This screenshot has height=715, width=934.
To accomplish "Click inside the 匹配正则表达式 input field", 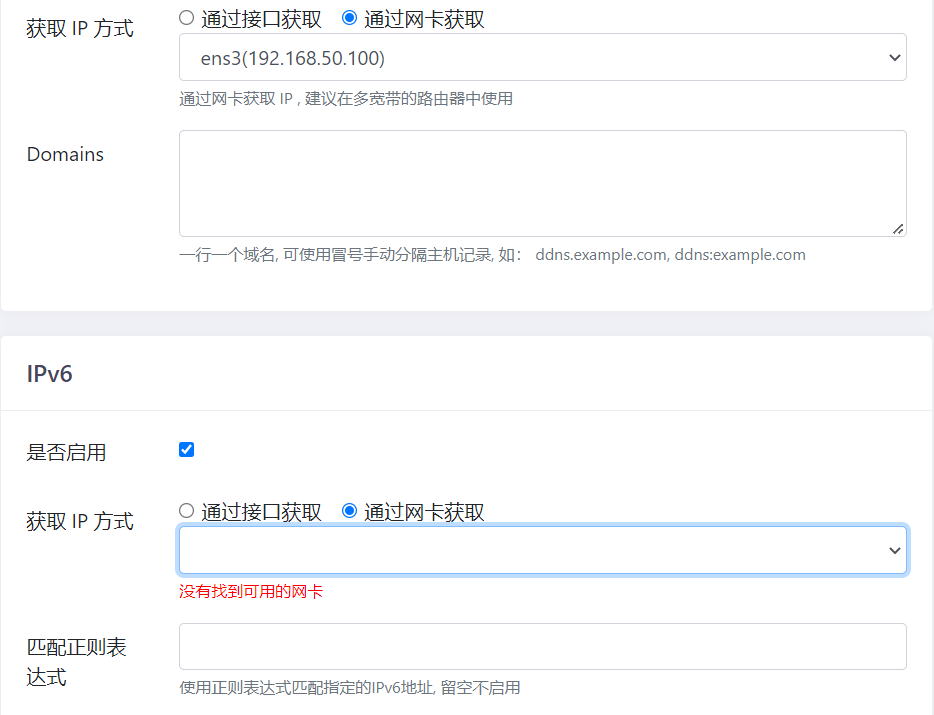I will point(540,646).
